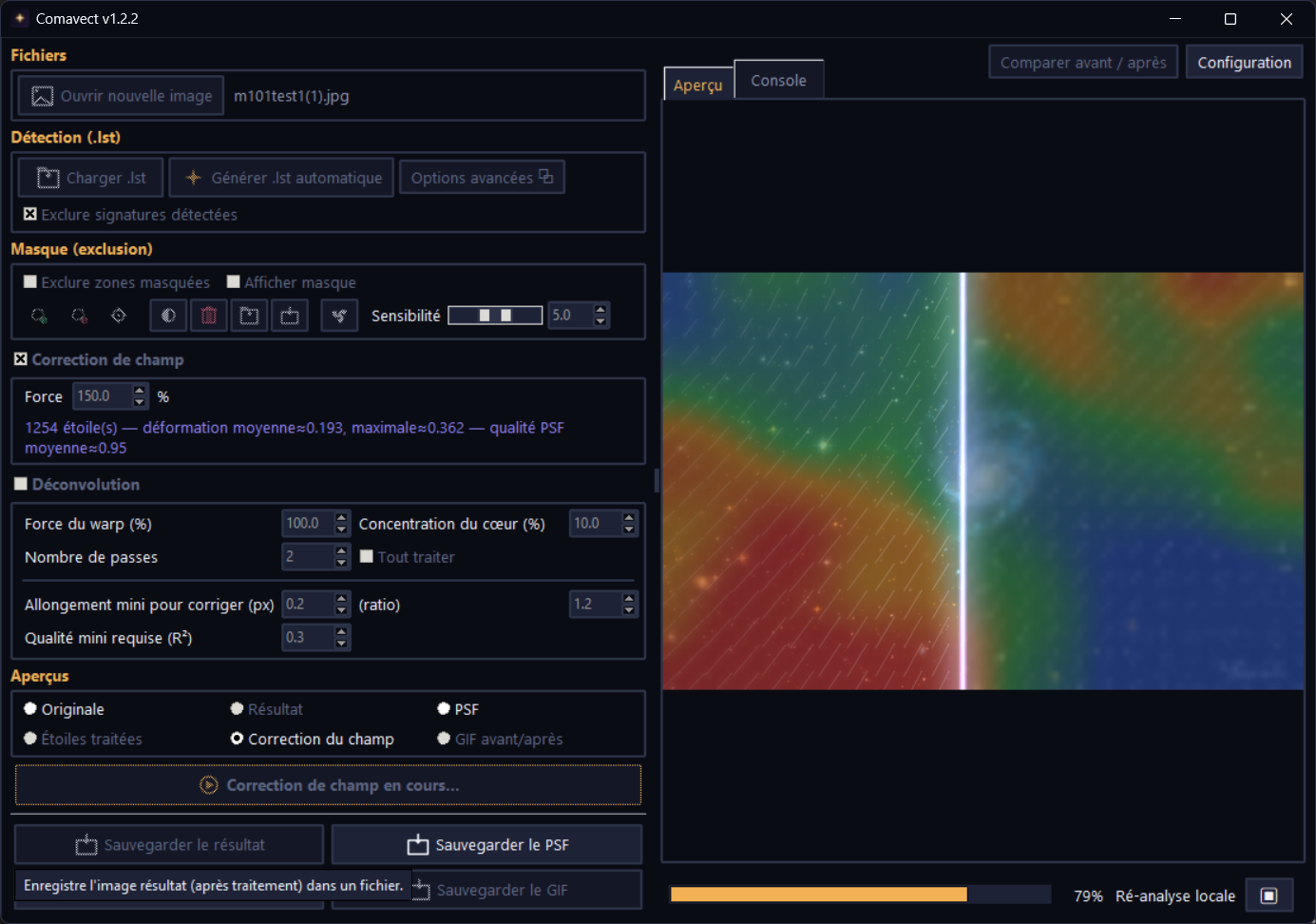Select the PSF preview radio button
Screen dimensions: 1316x924
(444, 708)
